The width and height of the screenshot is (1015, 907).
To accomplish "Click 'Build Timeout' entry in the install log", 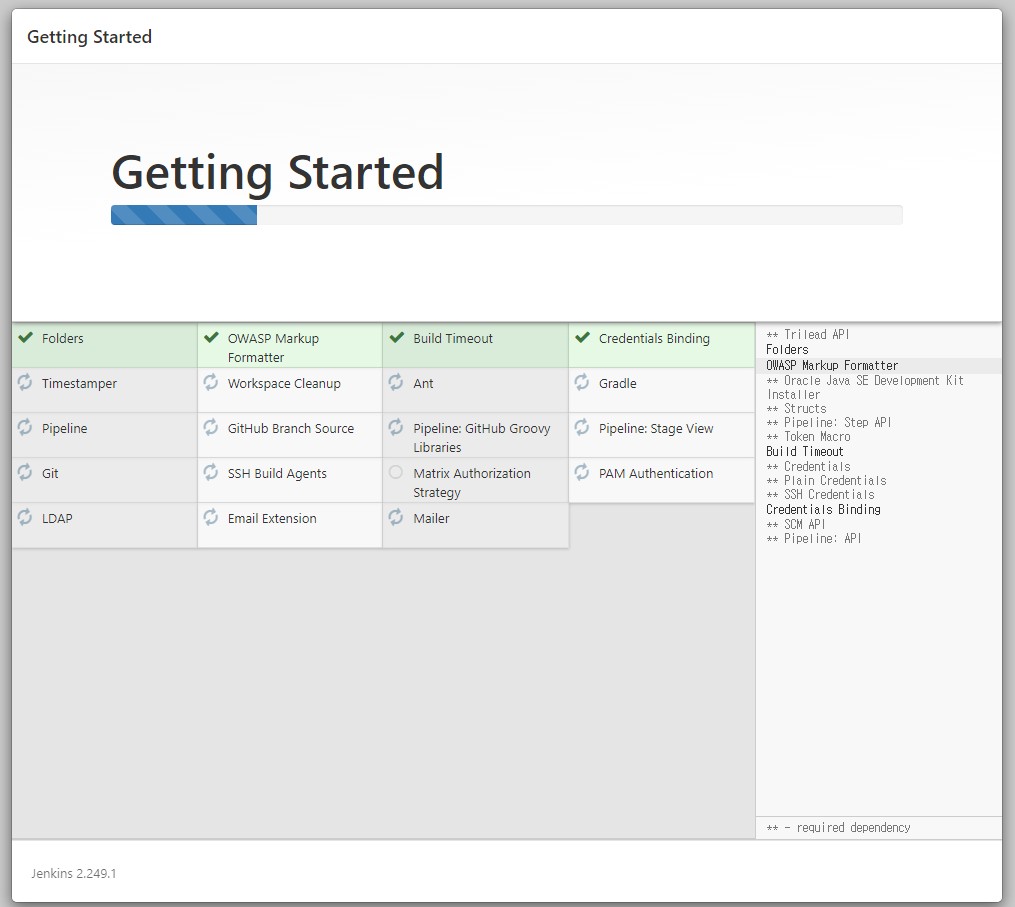I will point(805,452).
